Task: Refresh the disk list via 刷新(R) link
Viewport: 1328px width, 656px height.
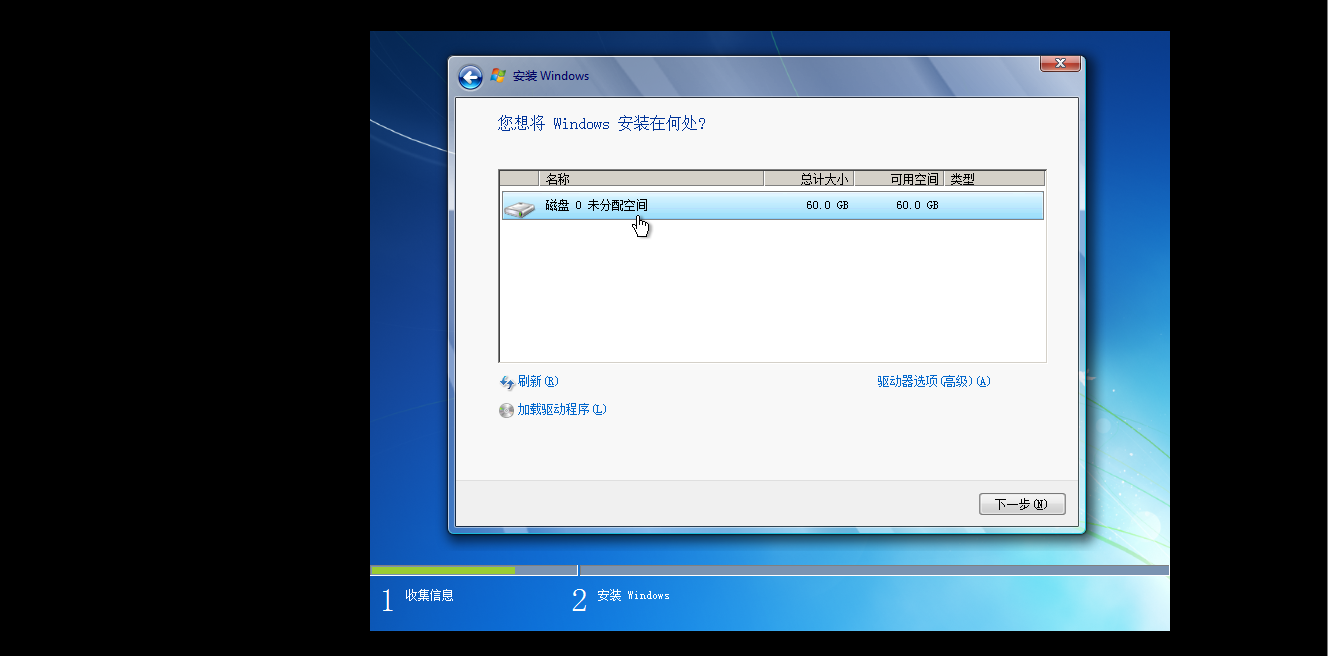Action: pyautogui.click(x=538, y=382)
